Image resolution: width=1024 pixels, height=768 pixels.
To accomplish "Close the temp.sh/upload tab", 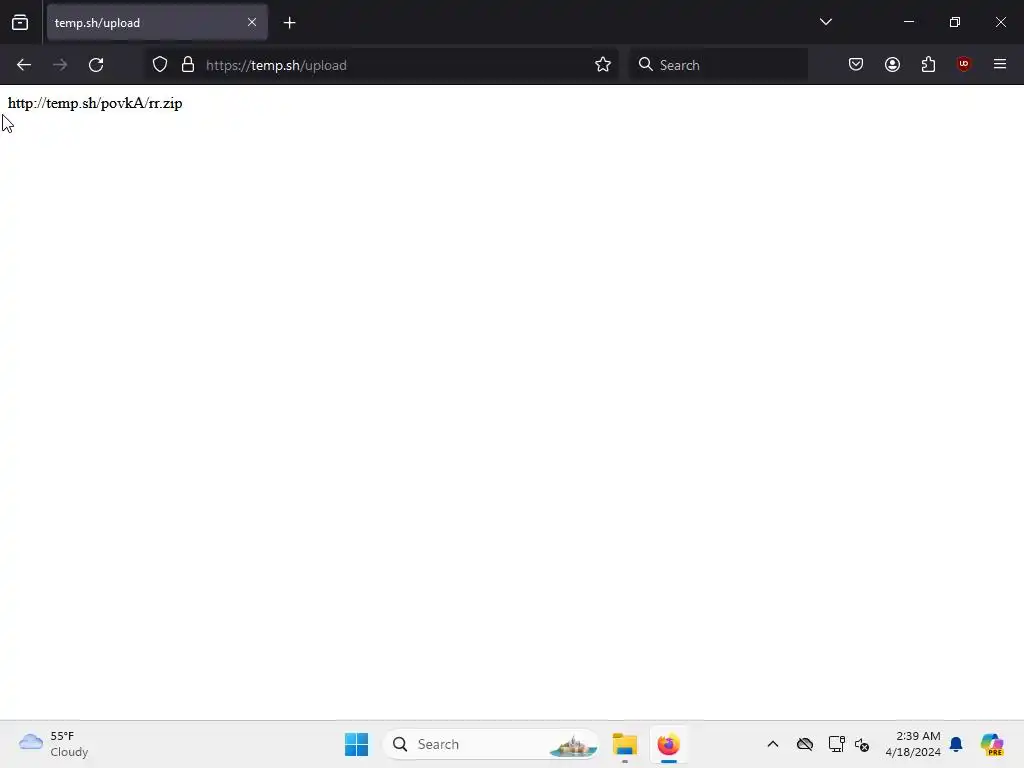I will click(252, 22).
